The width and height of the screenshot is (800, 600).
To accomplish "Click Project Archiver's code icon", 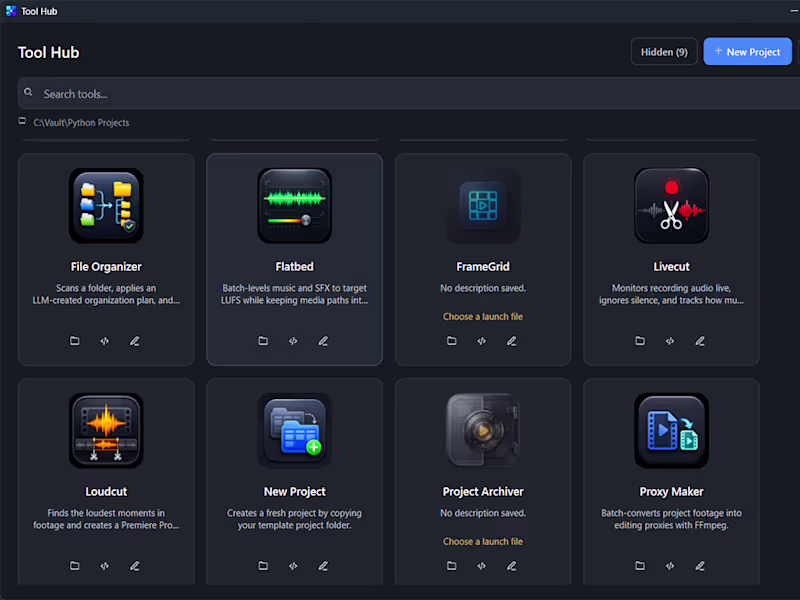I will (x=482, y=566).
